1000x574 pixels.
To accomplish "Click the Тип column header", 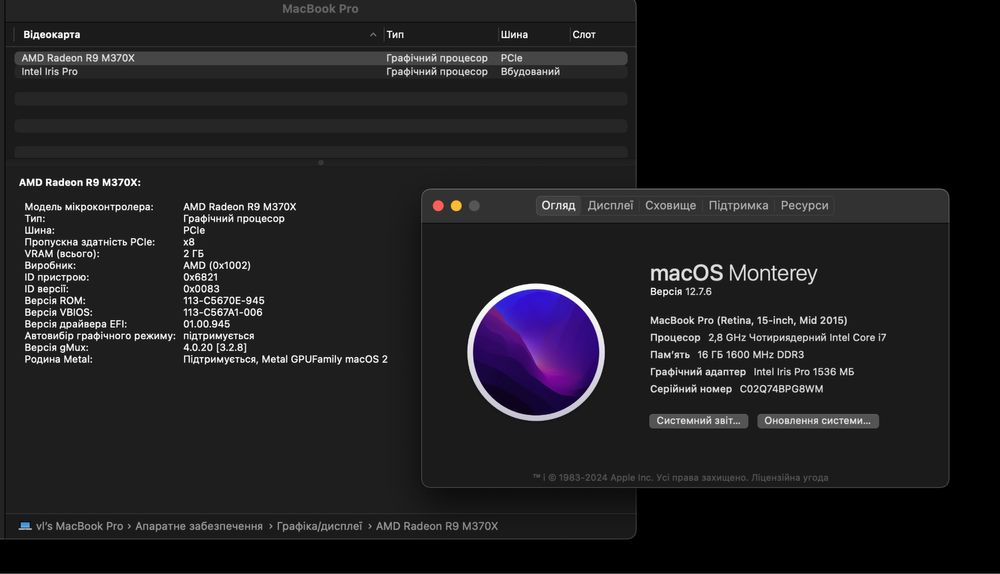I will pyautogui.click(x=395, y=34).
